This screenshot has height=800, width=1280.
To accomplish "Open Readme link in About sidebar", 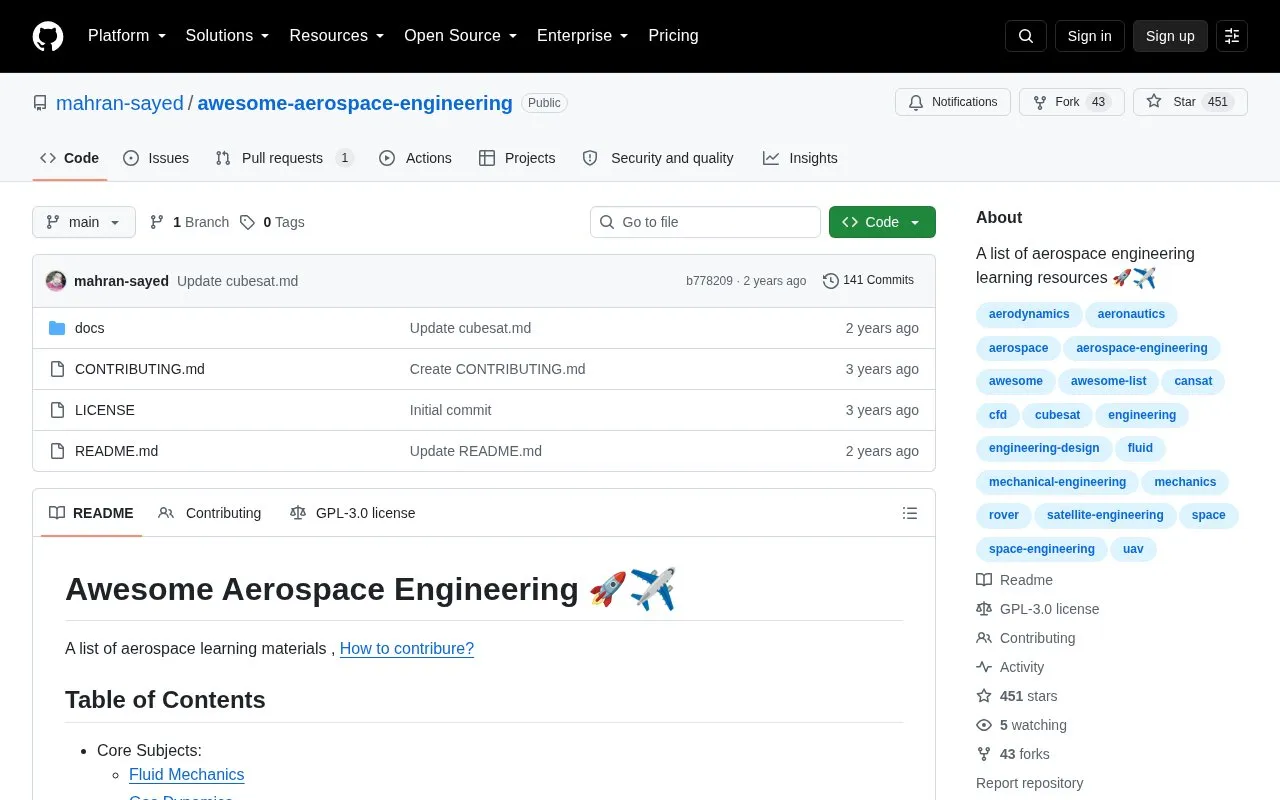I will pos(1015,580).
